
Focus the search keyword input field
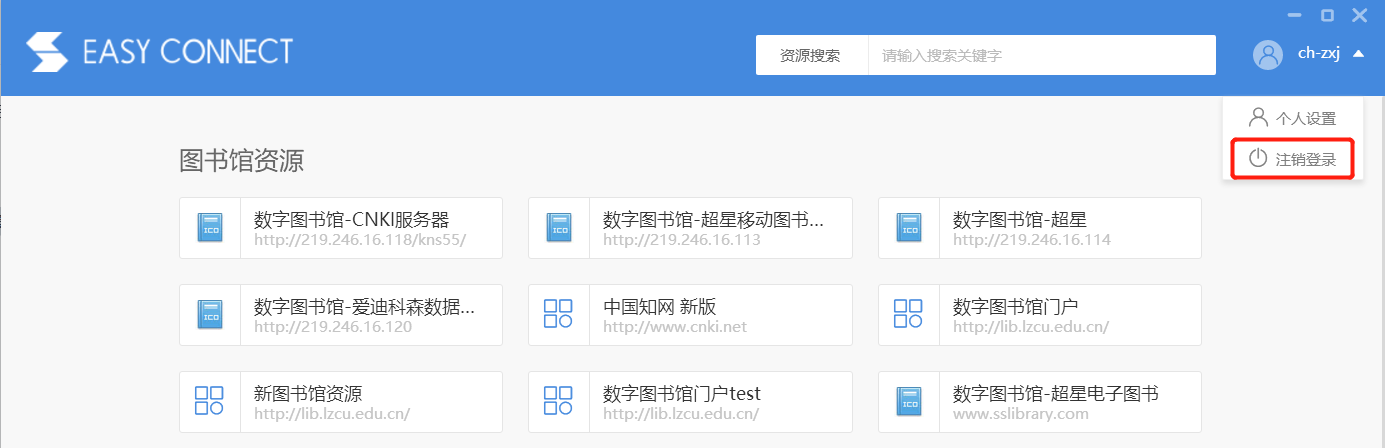pyautogui.click(x=1041, y=55)
